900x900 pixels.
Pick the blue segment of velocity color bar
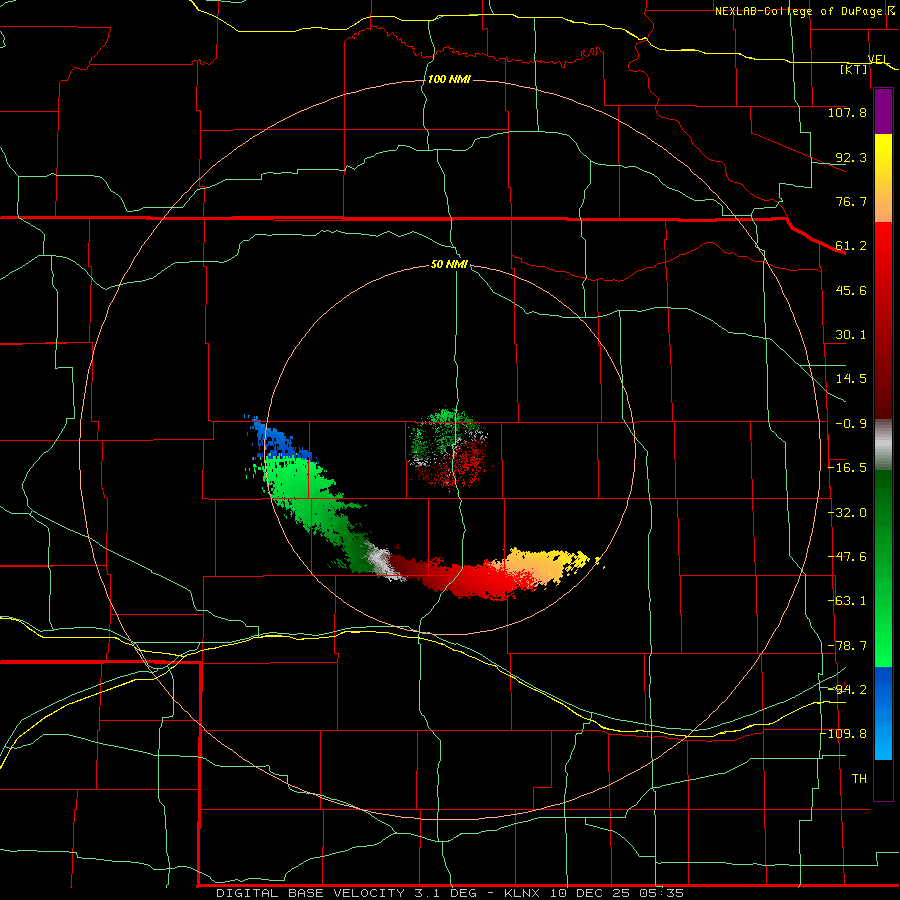[883, 713]
